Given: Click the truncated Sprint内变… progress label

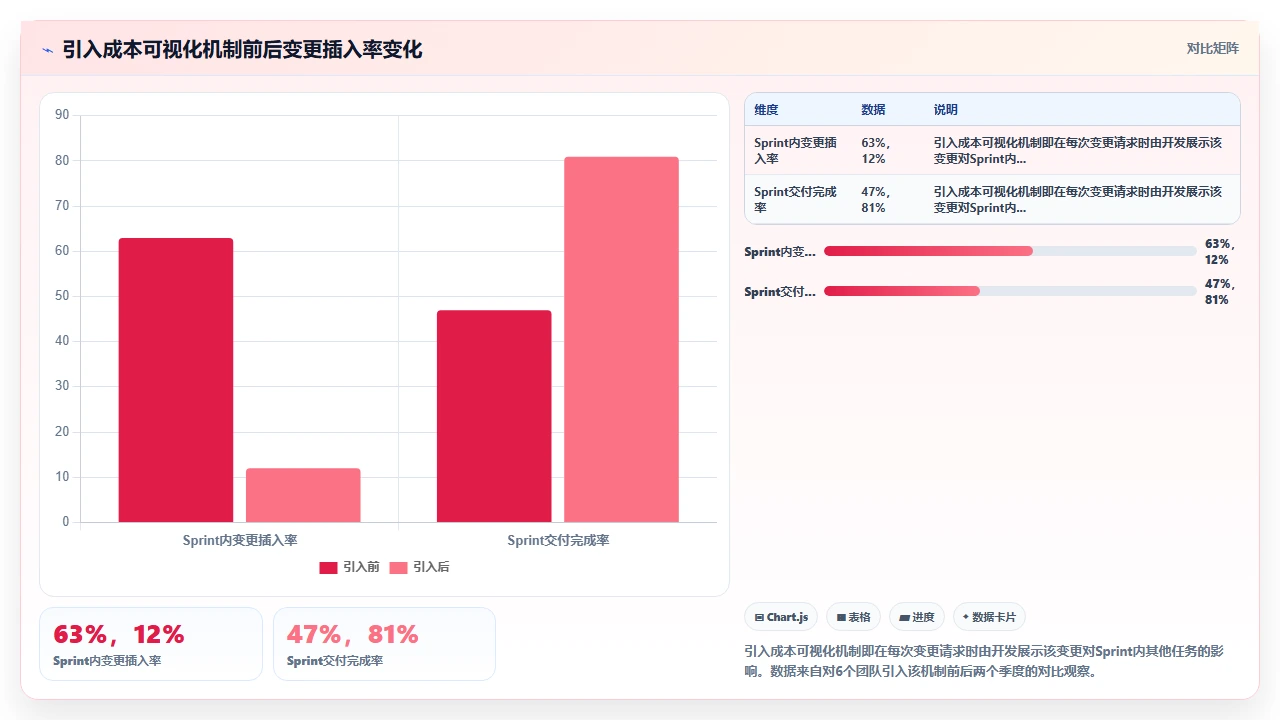Looking at the screenshot, I should point(780,252).
